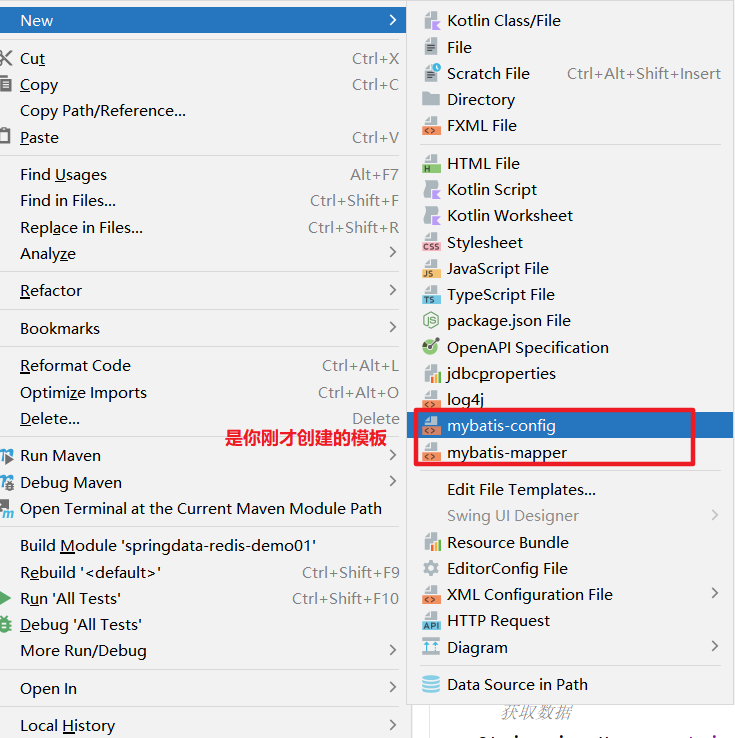Expand the Local History submenu arrow
The width and height of the screenshot is (735, 738).
[x=393, y=725]
